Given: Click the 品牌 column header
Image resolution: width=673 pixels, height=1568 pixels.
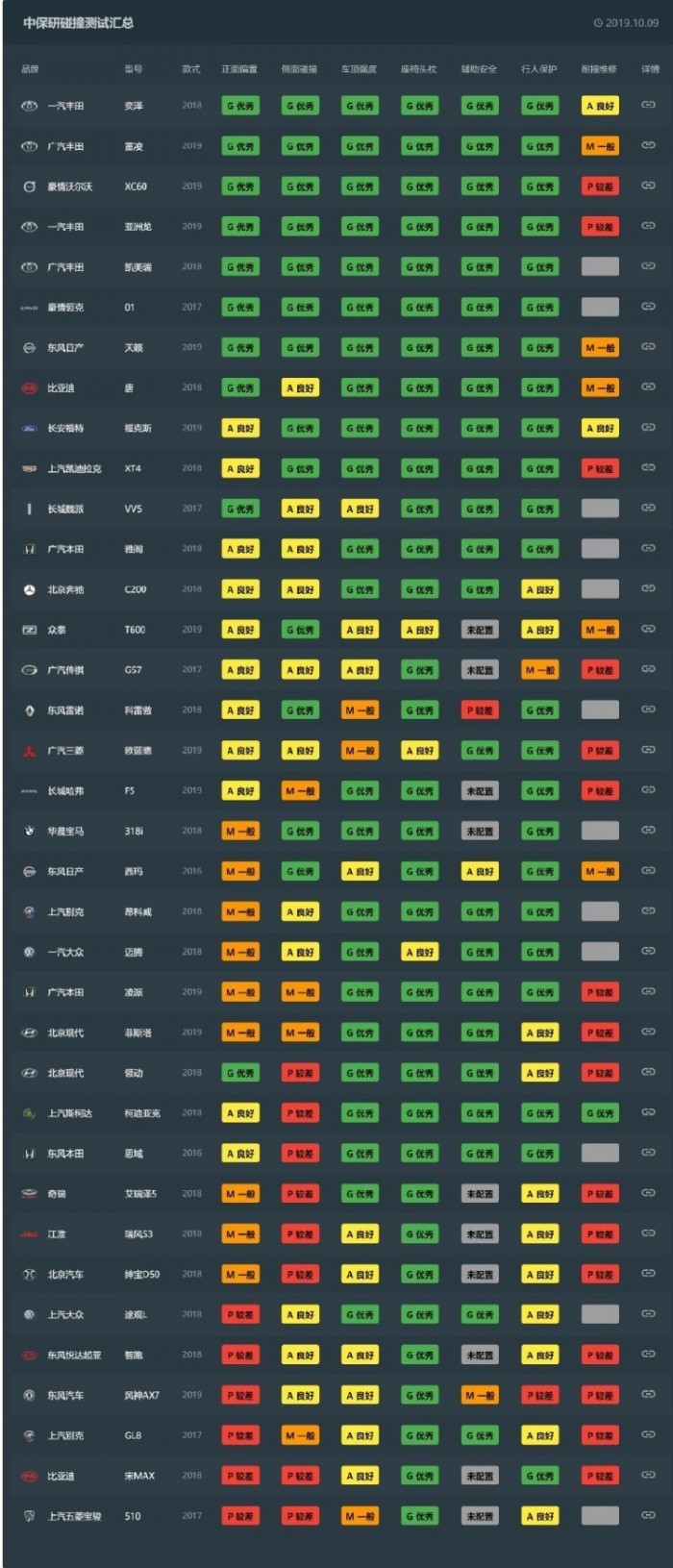Looking at the screenshot, I should click(30, 69).
